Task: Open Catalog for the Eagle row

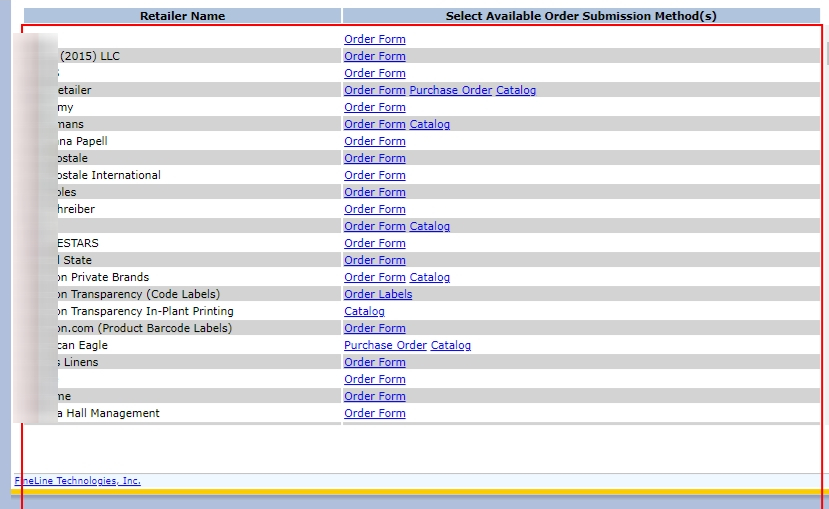Action: pos(450,345)
